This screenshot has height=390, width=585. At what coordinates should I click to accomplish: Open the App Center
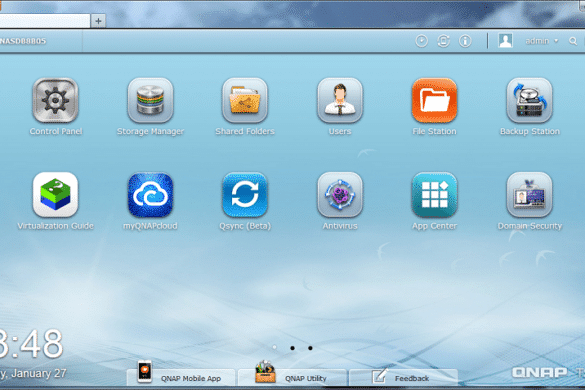pos(434,194)
